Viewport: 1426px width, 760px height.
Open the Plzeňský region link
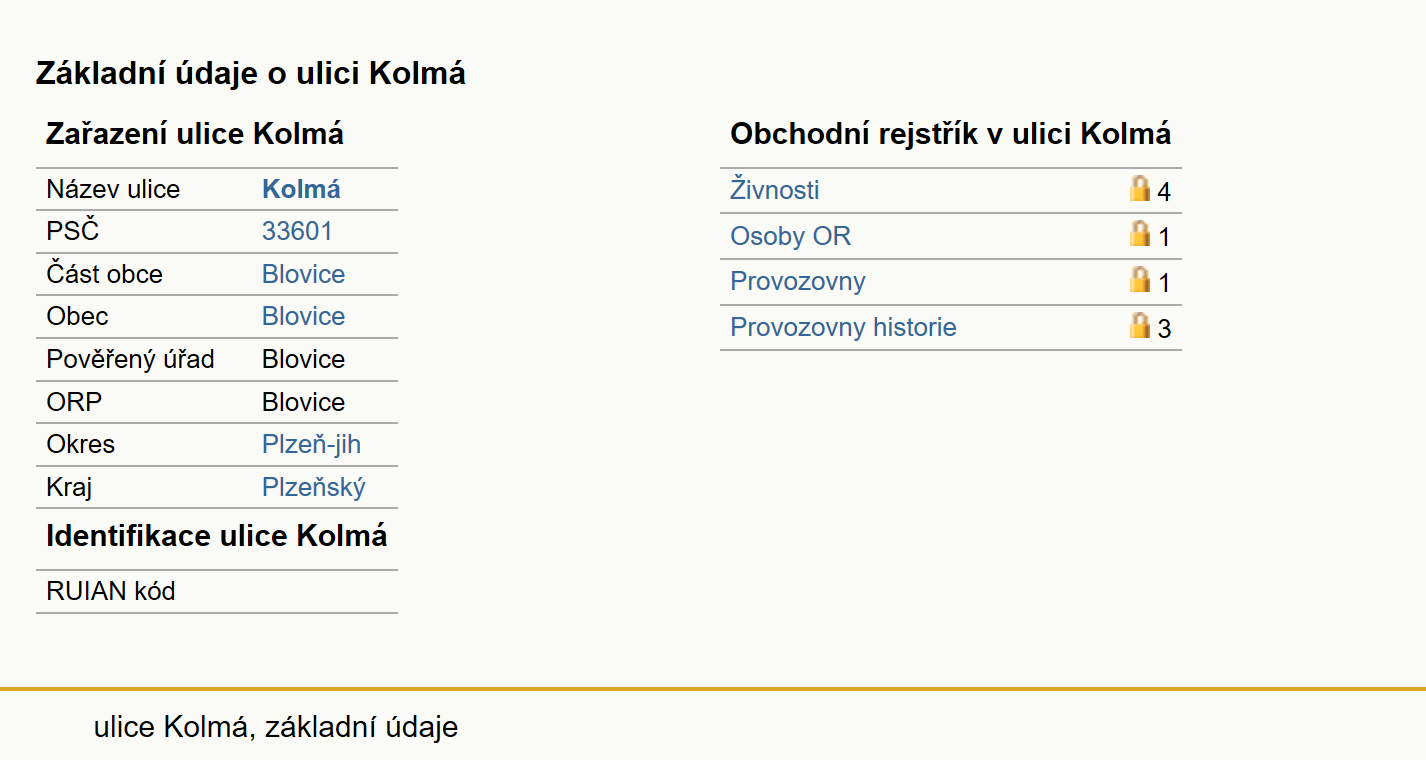pos(314,487)
